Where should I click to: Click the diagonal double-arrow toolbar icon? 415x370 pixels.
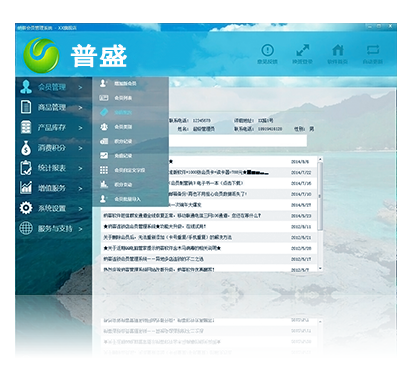click(302, 50)
